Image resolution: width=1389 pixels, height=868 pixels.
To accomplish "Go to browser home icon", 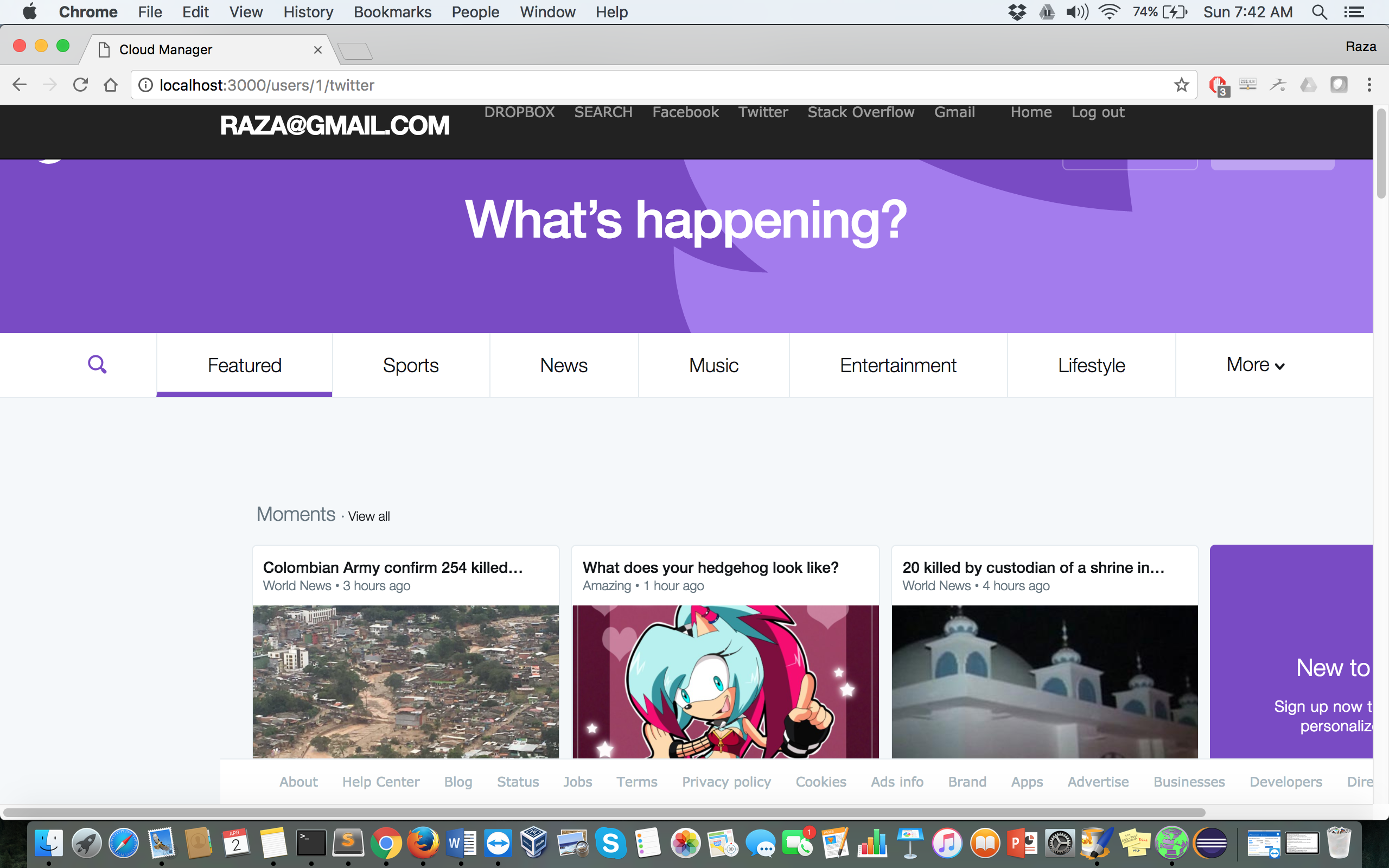I will (x=111, y=85).
